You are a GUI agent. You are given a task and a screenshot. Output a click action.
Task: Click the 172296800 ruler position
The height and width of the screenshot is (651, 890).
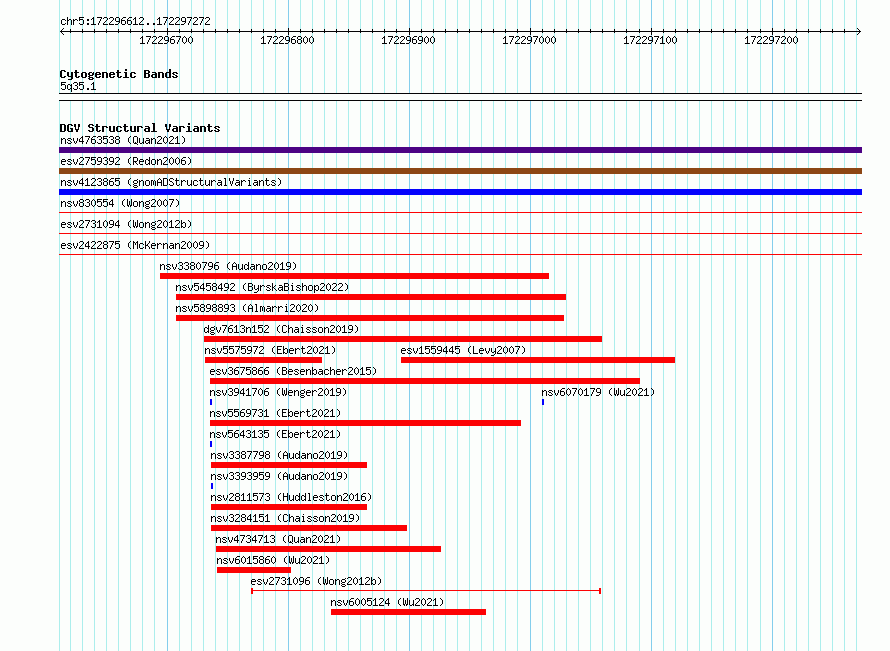click(x=287, y=40)
